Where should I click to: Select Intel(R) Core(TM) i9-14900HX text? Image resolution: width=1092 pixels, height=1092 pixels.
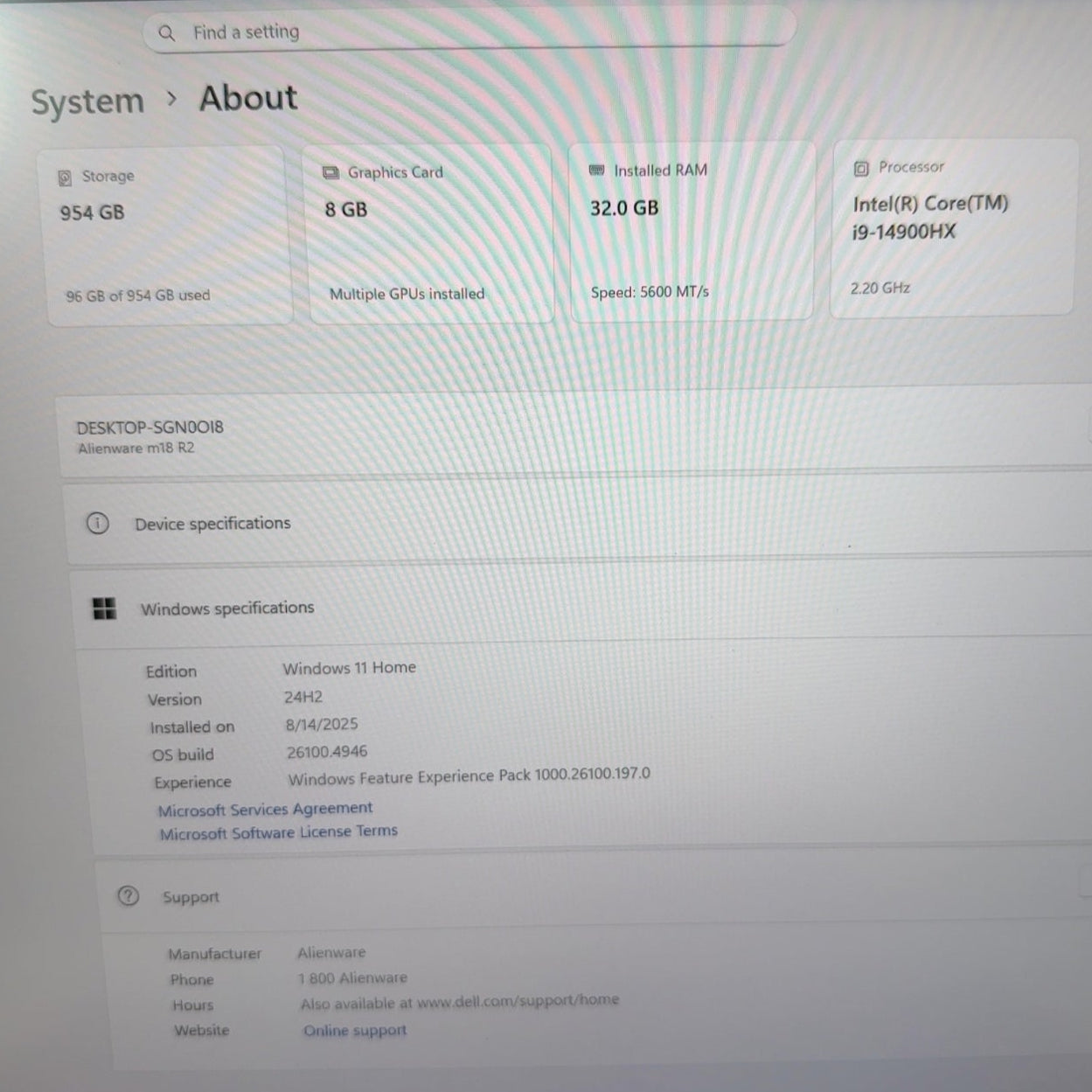coord(930,218)
